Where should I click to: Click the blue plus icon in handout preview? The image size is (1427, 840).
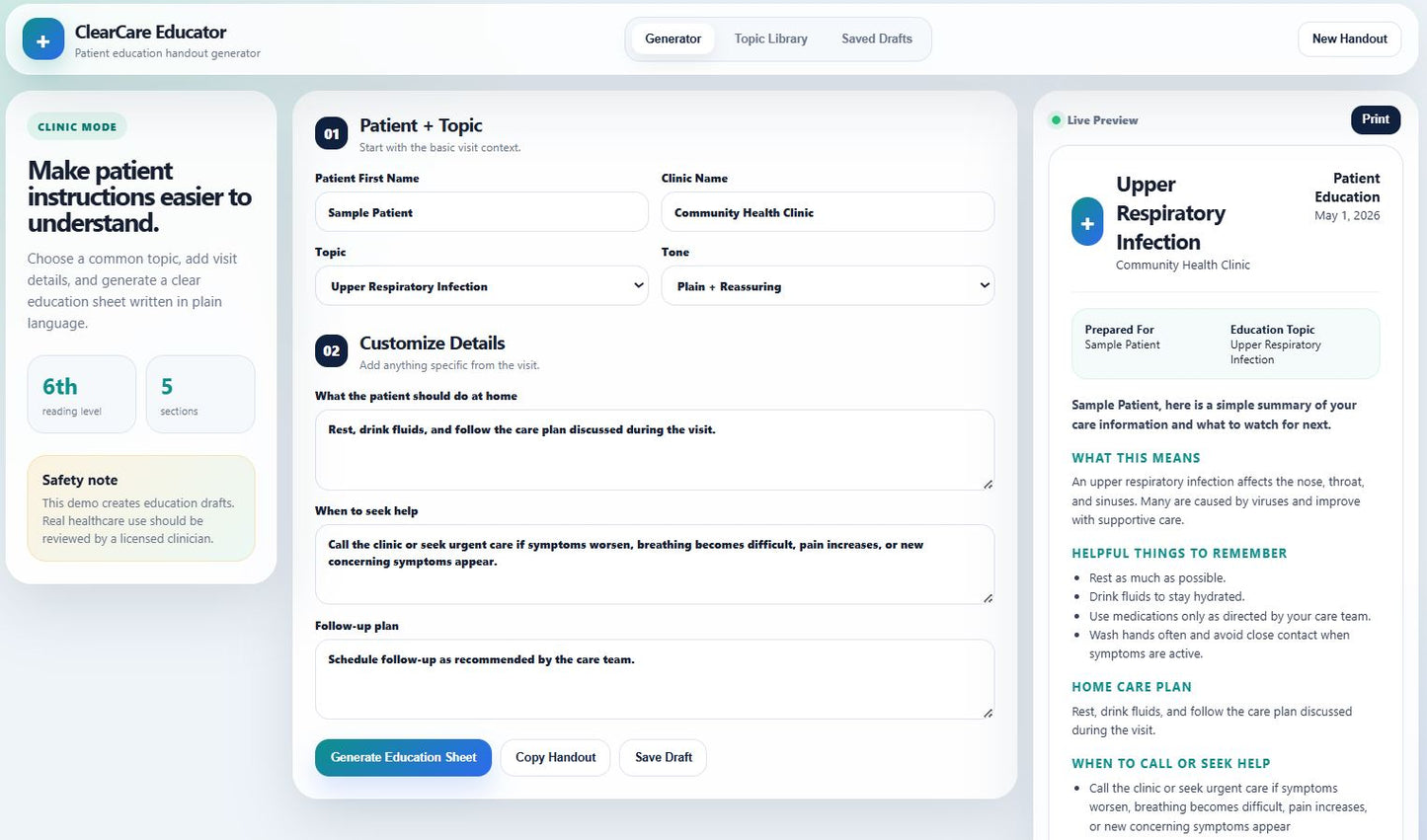(x=1087, y=222)
